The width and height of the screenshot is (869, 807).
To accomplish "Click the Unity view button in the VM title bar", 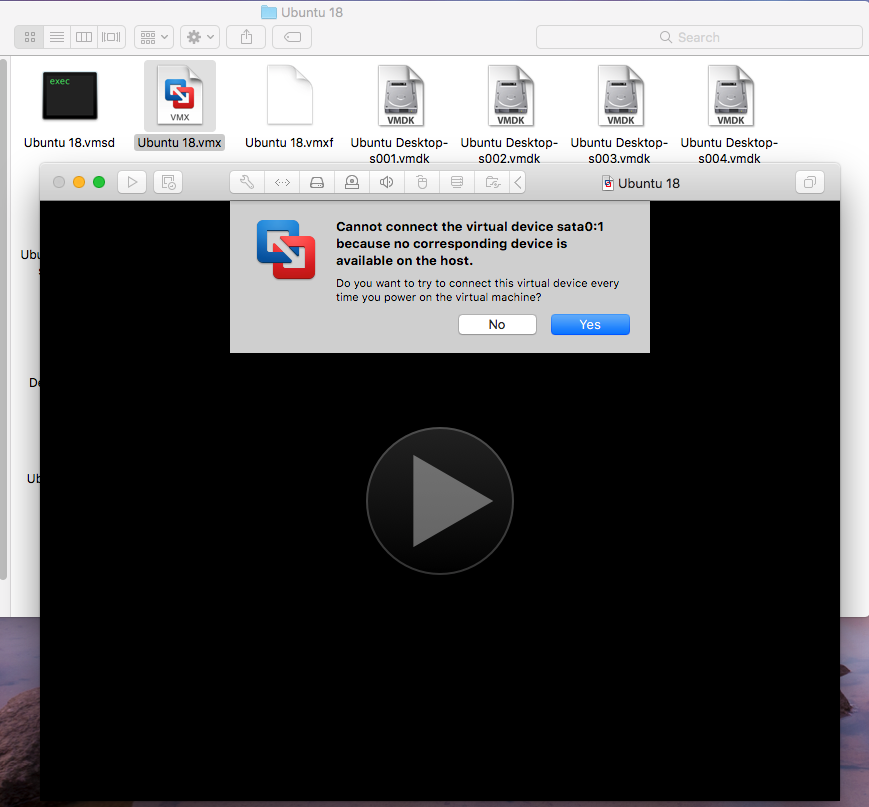I will click(810, 182).
